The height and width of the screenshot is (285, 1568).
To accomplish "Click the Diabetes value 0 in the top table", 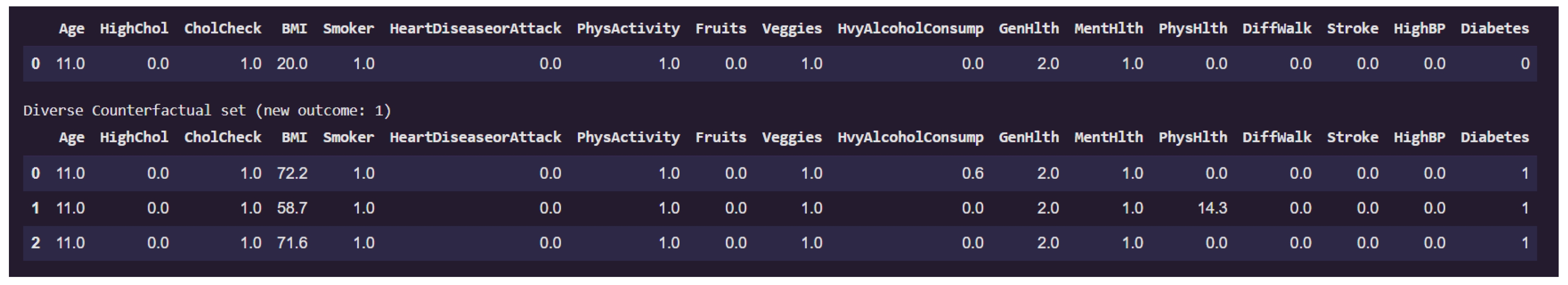I will coord(1525,64).
